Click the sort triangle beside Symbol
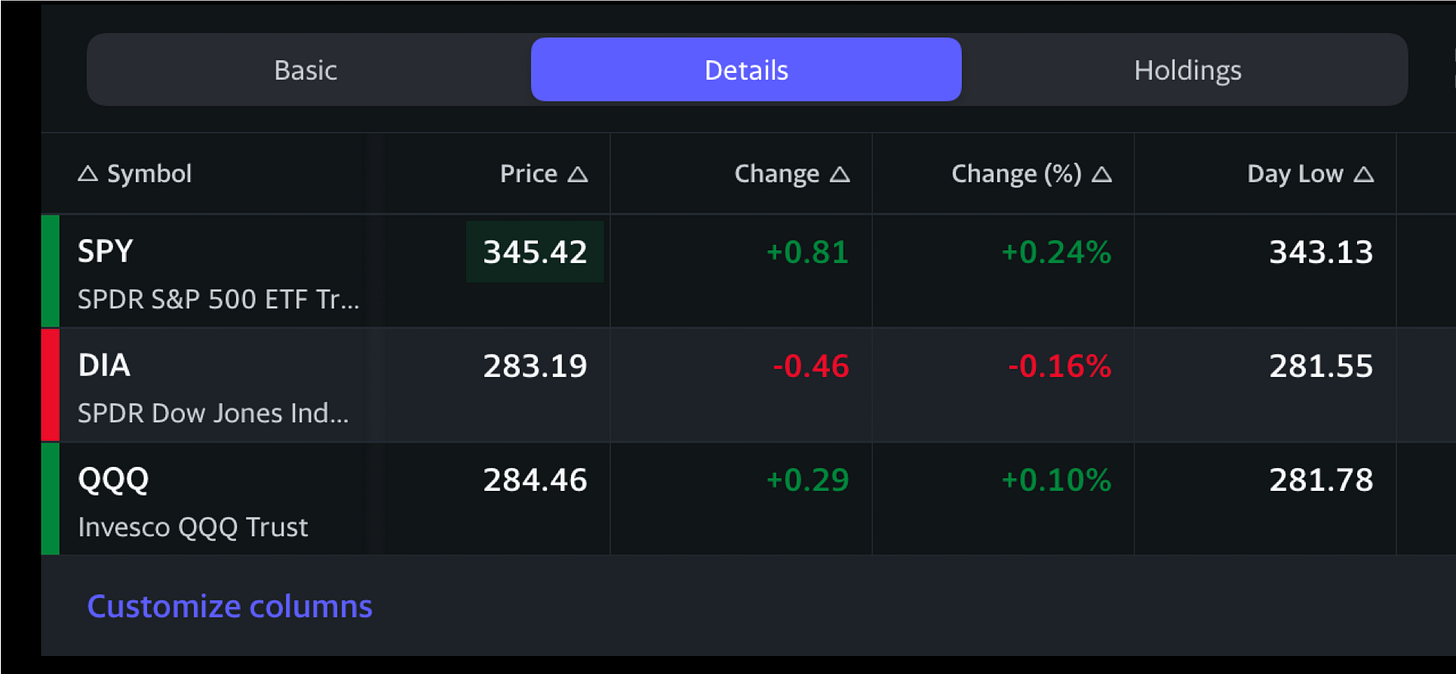Viewport: 1456px width, 674px height. click(88, 174)
